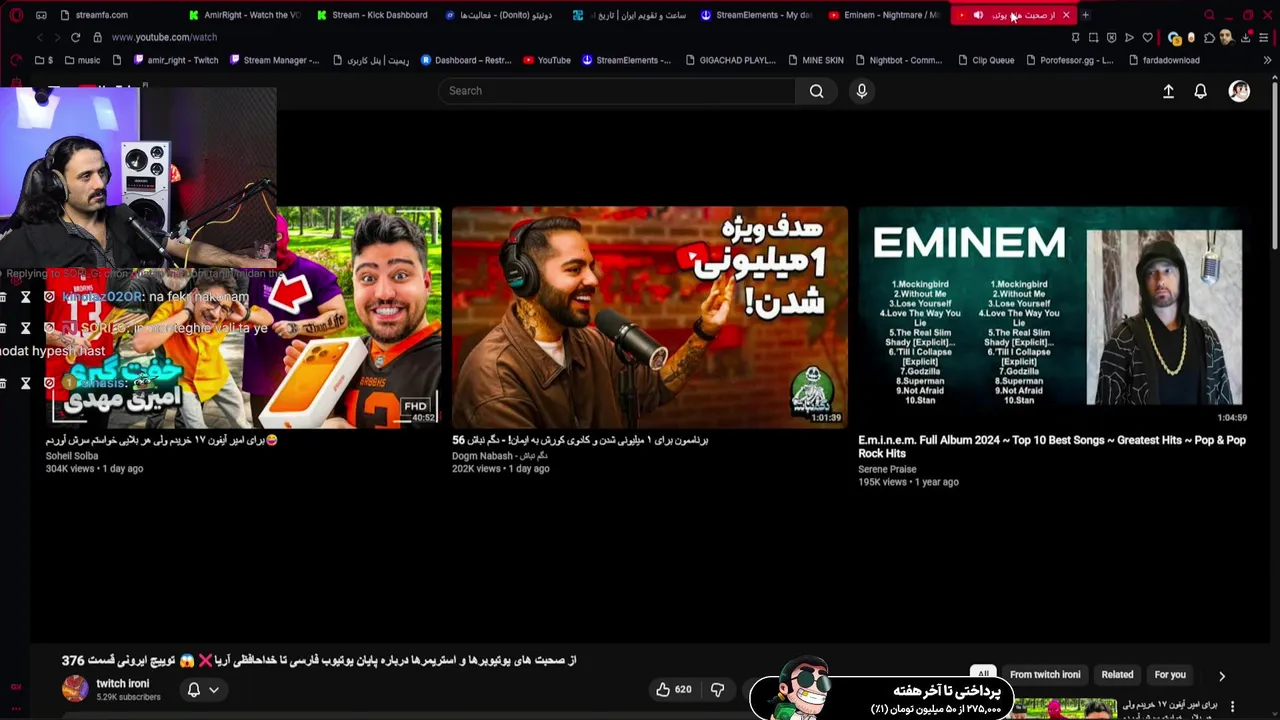The image size is (1280, 720).
Task: Open the YouTube bookmark
Action: point(546,60)
